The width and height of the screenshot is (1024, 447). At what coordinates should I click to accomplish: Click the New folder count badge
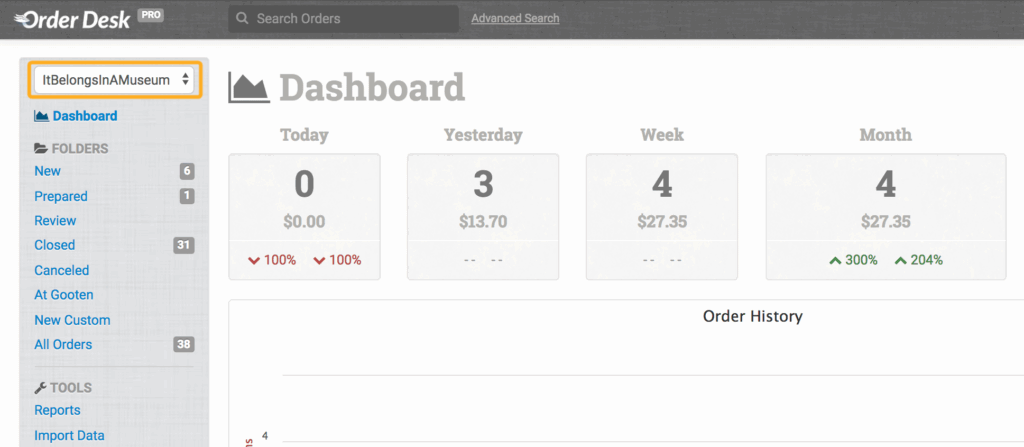point(186,171)
